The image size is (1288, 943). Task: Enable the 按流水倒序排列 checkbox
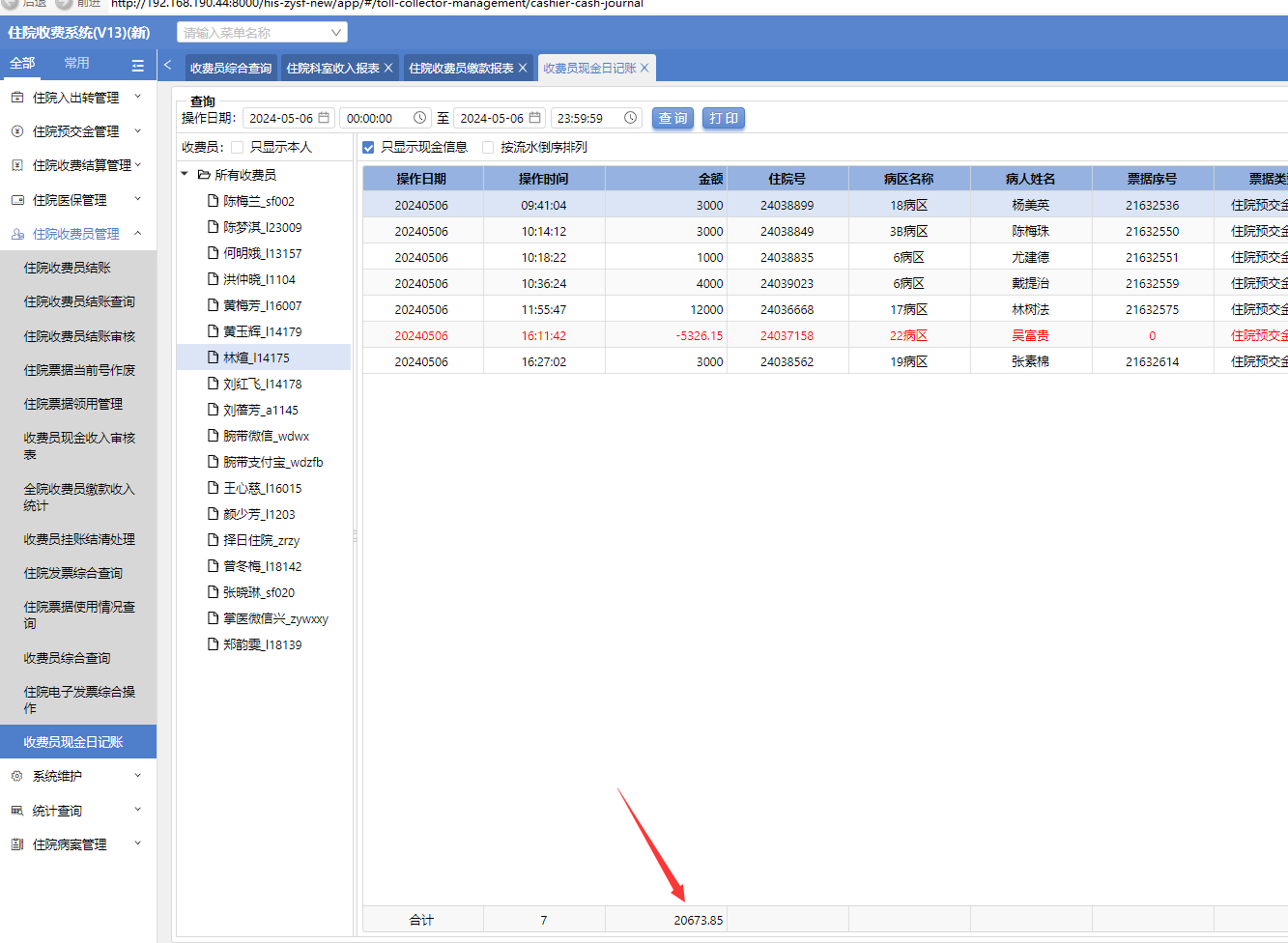pyautogui.click(x=488, y=148)
